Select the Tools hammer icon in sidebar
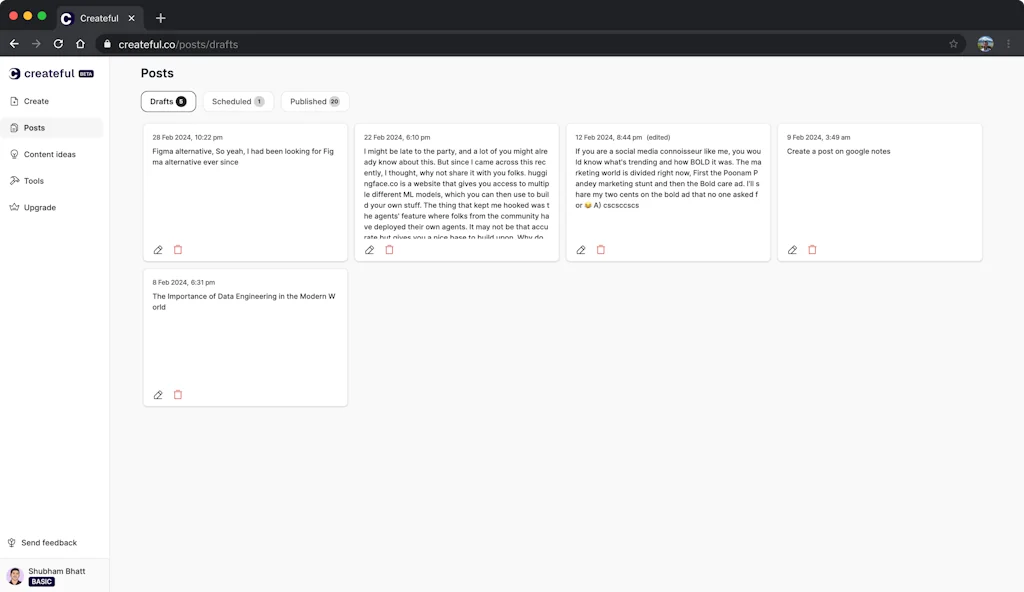 35,181
